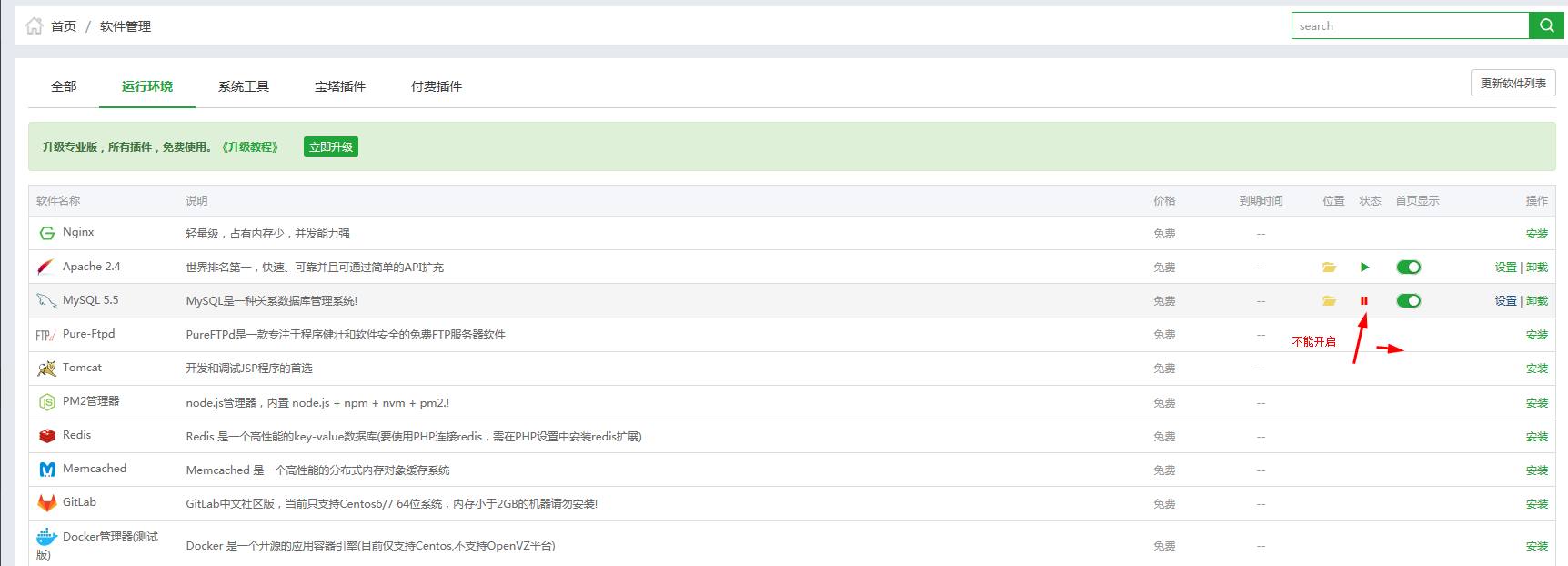Click Apache's green running status icon
The height and width of the screenshot is (566, 1568).
pos(1364,268)
